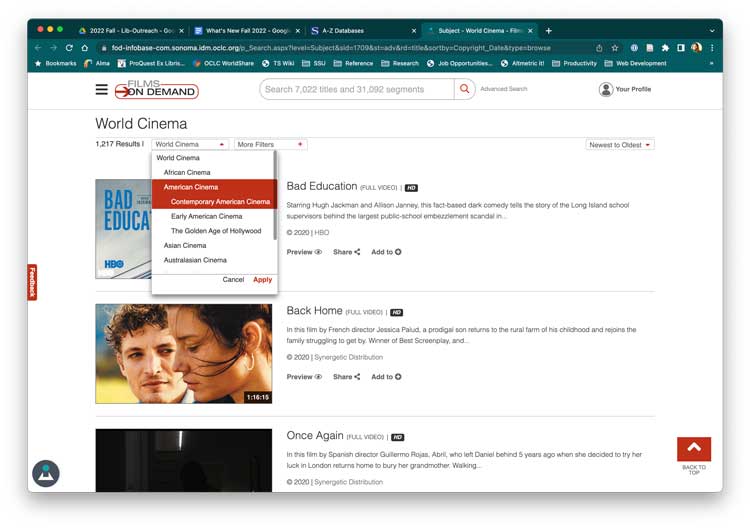Open the hamburger navigation menu
This screenshot has width=750, height=528.
point(101,89)
